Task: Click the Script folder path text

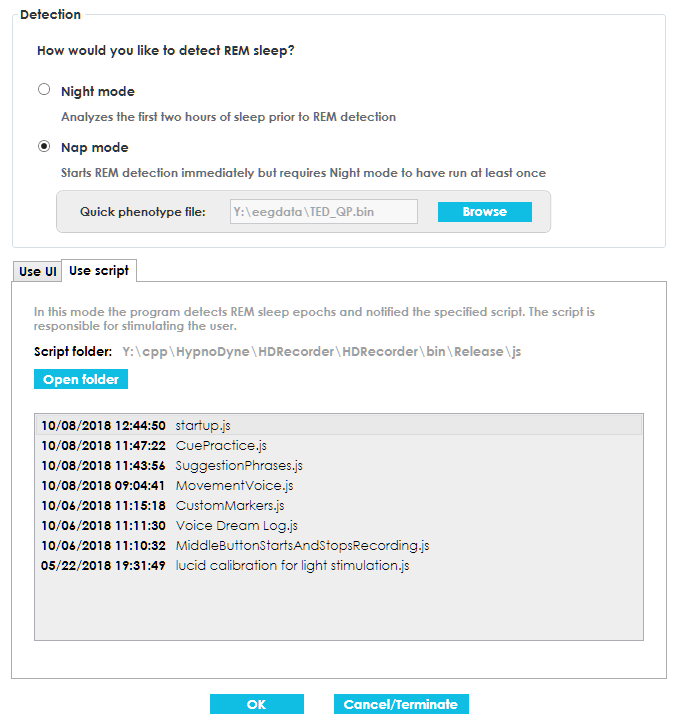Action: [321, 352]
